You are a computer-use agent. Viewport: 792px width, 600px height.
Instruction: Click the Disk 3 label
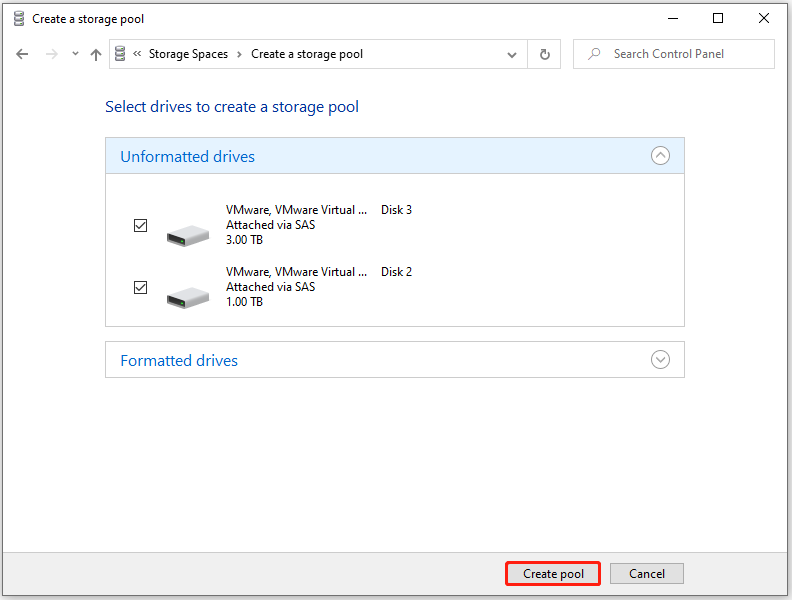click(x=397, y=210)
